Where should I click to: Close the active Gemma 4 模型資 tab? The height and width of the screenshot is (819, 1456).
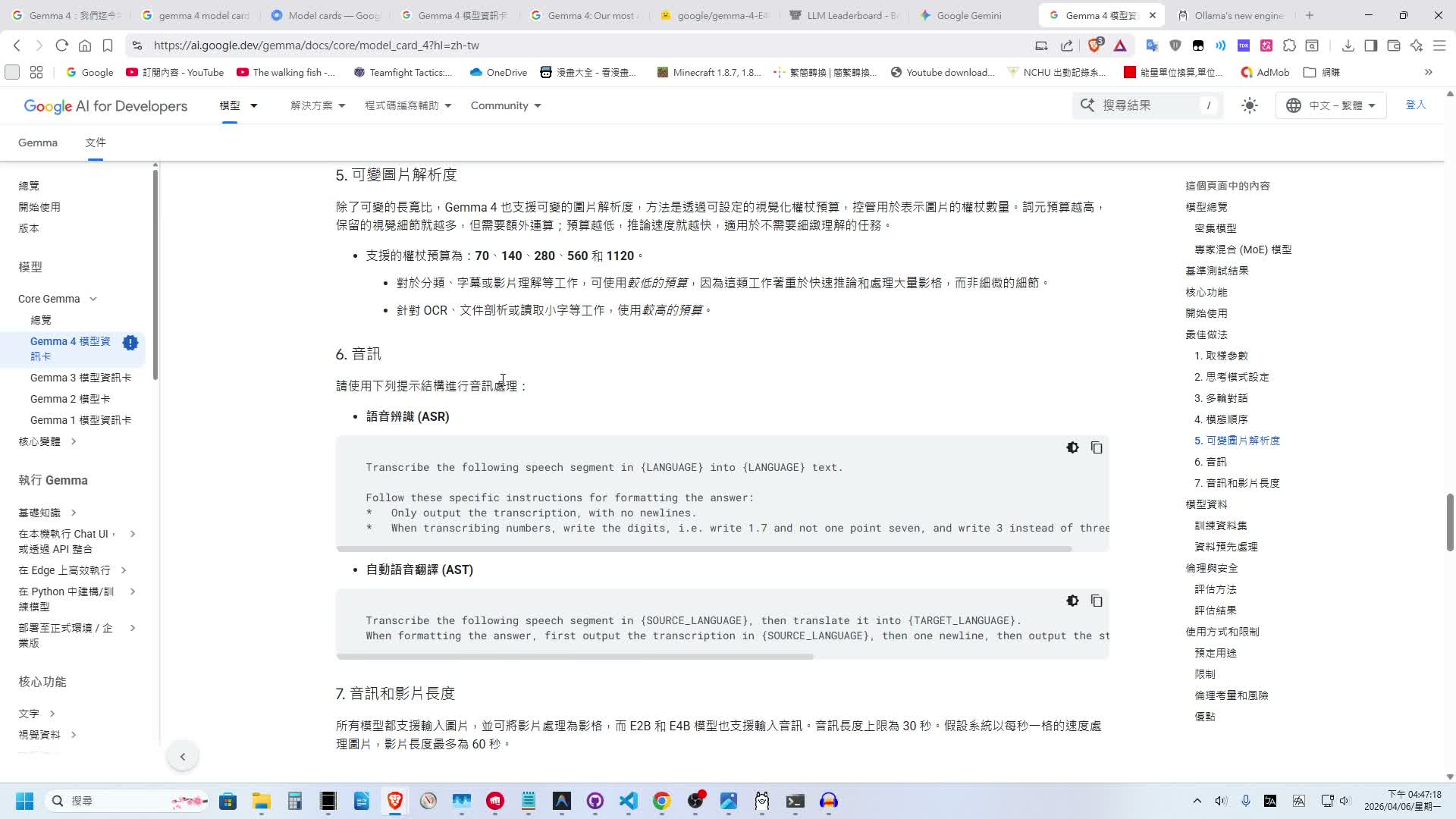pyautogui.click(x=1153, y=15)
